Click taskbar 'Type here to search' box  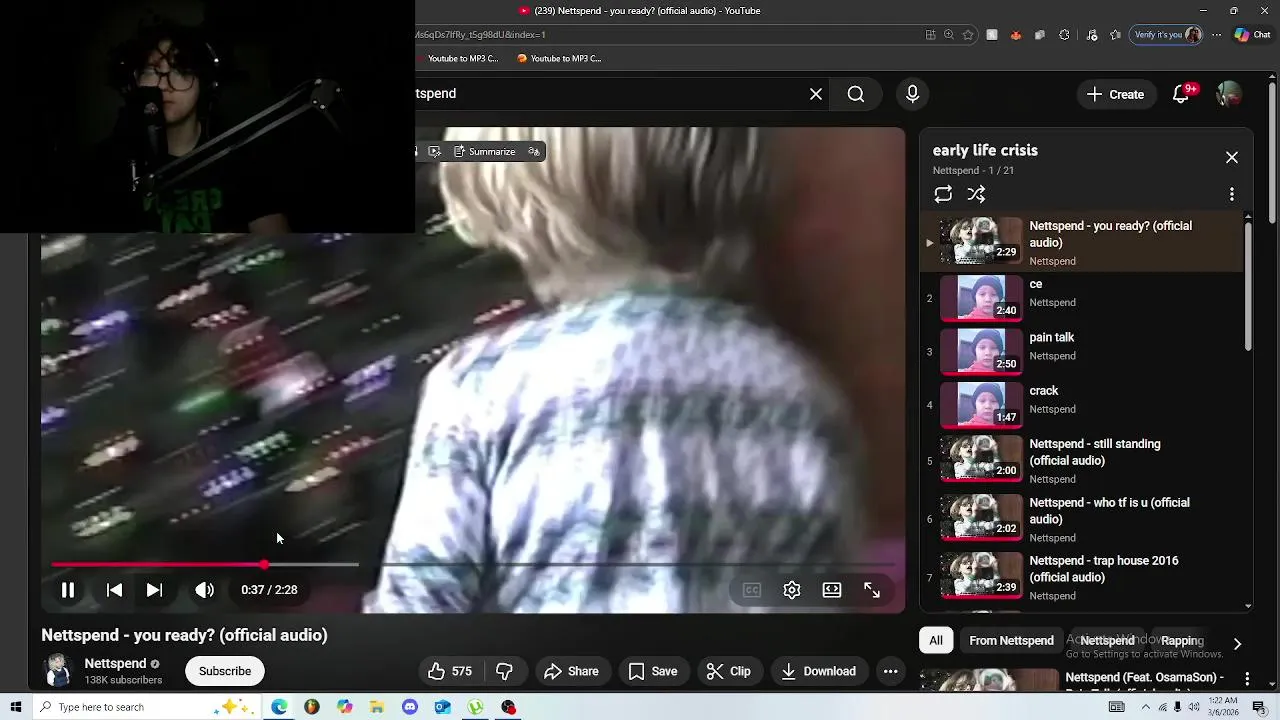click(x=146, y=707)
